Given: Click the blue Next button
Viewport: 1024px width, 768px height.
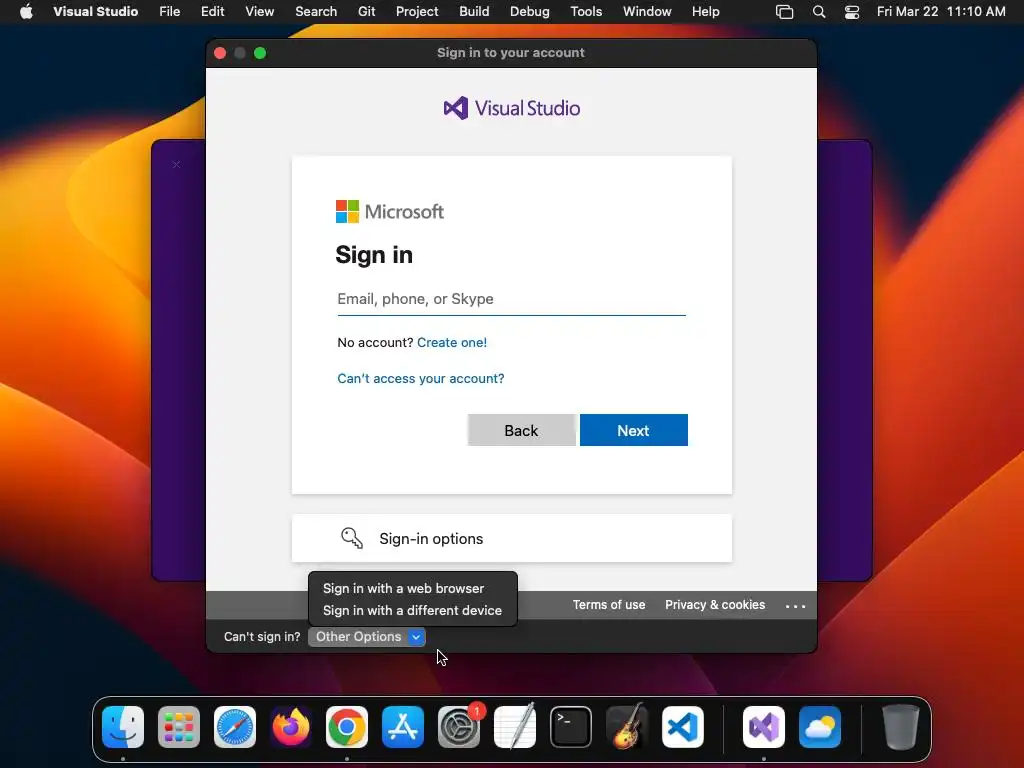Looking at the screenshot, I should pos(633,430).
